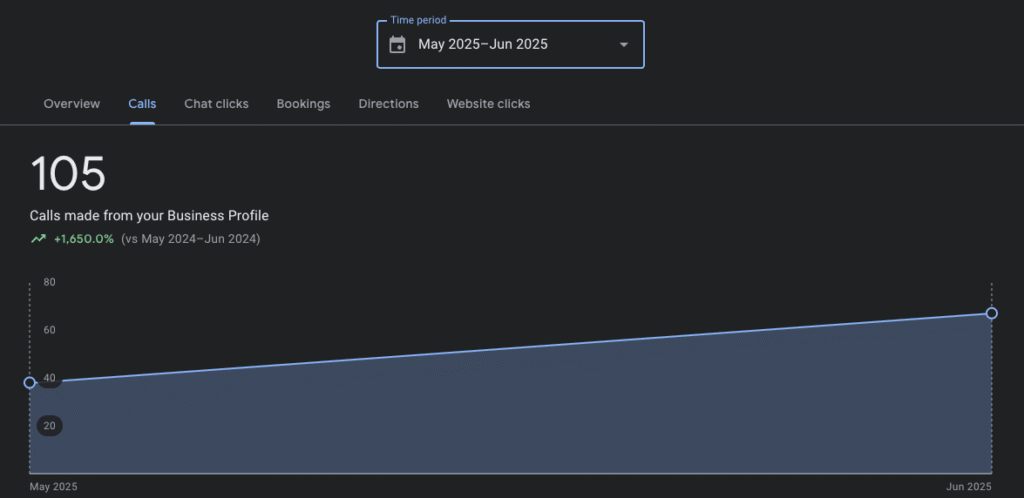
Task: Click the 105 total calls number
Action: (68, 175)
